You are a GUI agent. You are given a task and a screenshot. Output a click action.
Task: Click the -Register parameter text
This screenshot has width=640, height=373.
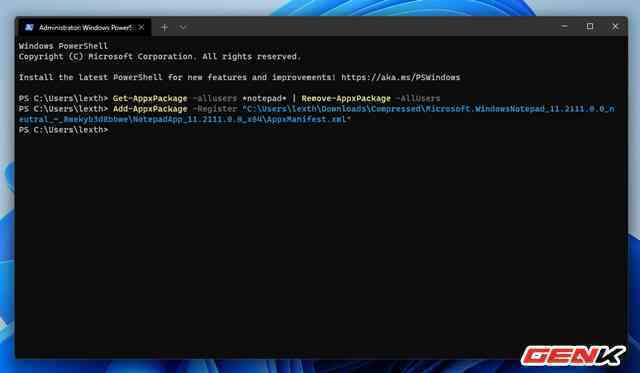(x=215, y=109)
